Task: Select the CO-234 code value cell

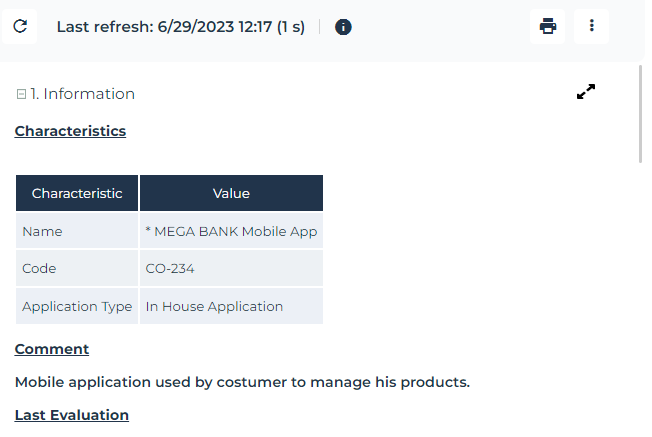Action: click(x=231, y=269)
